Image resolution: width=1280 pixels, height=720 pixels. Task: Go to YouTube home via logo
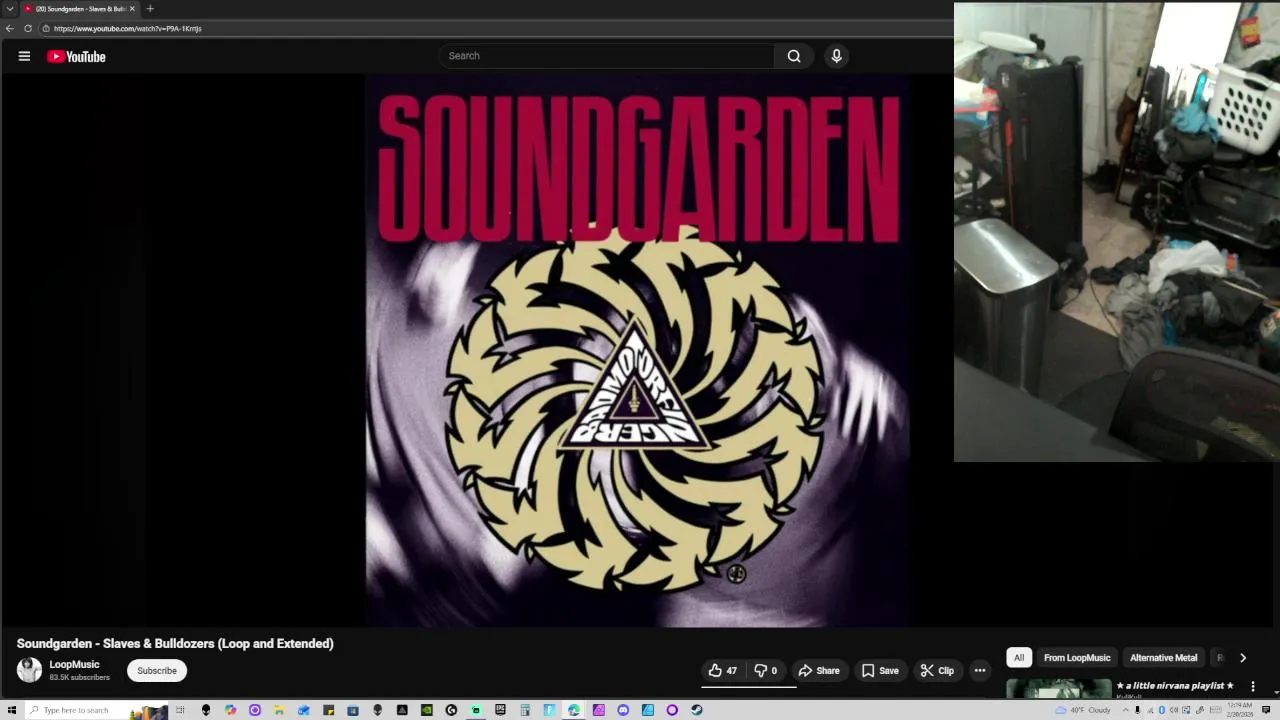pos(76,57)
